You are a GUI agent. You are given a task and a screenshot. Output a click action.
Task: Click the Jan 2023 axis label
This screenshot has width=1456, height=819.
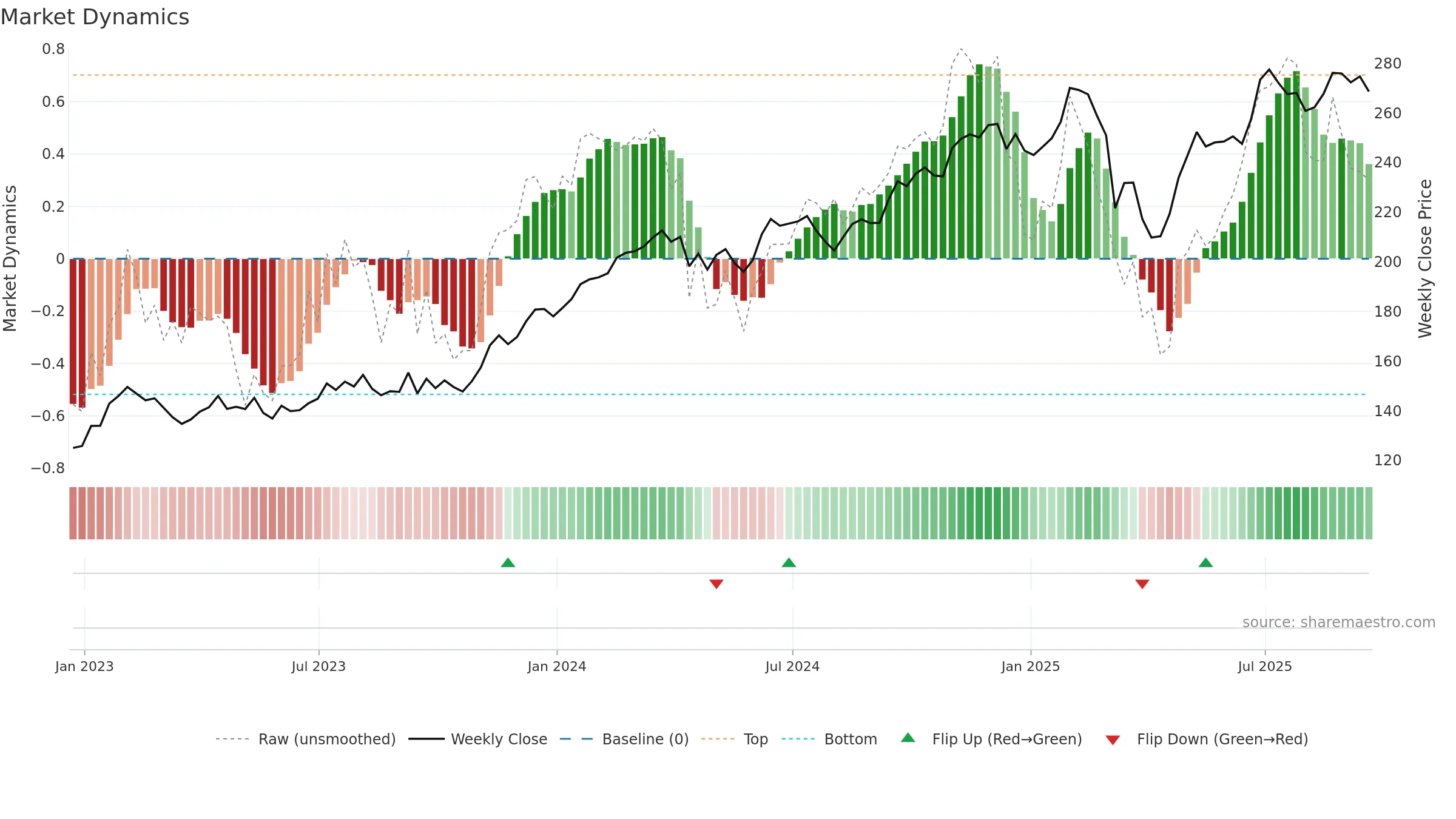pos(84,666)
